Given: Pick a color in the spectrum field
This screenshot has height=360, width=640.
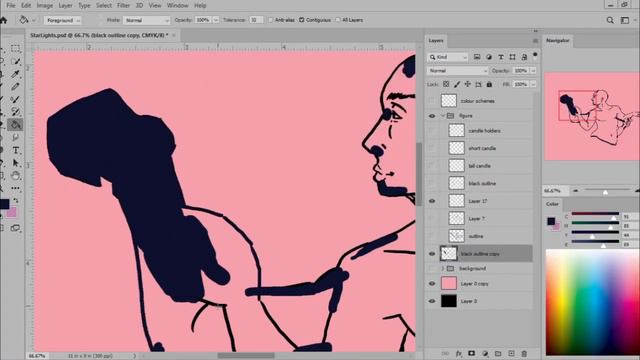Looking at the screenshot, I should pyautogui.click(x=593, y=302).
